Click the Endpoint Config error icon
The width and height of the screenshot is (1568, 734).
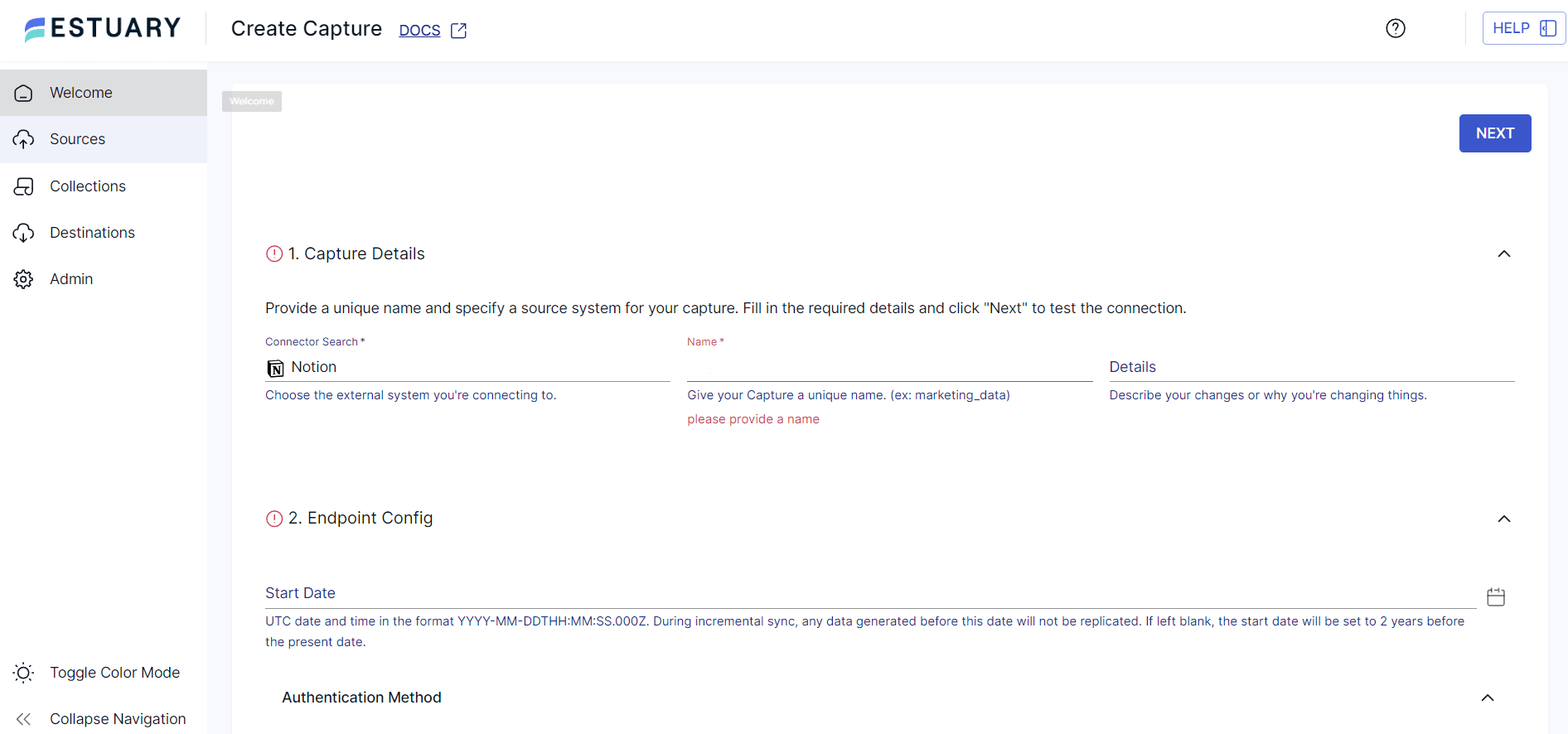274,519
